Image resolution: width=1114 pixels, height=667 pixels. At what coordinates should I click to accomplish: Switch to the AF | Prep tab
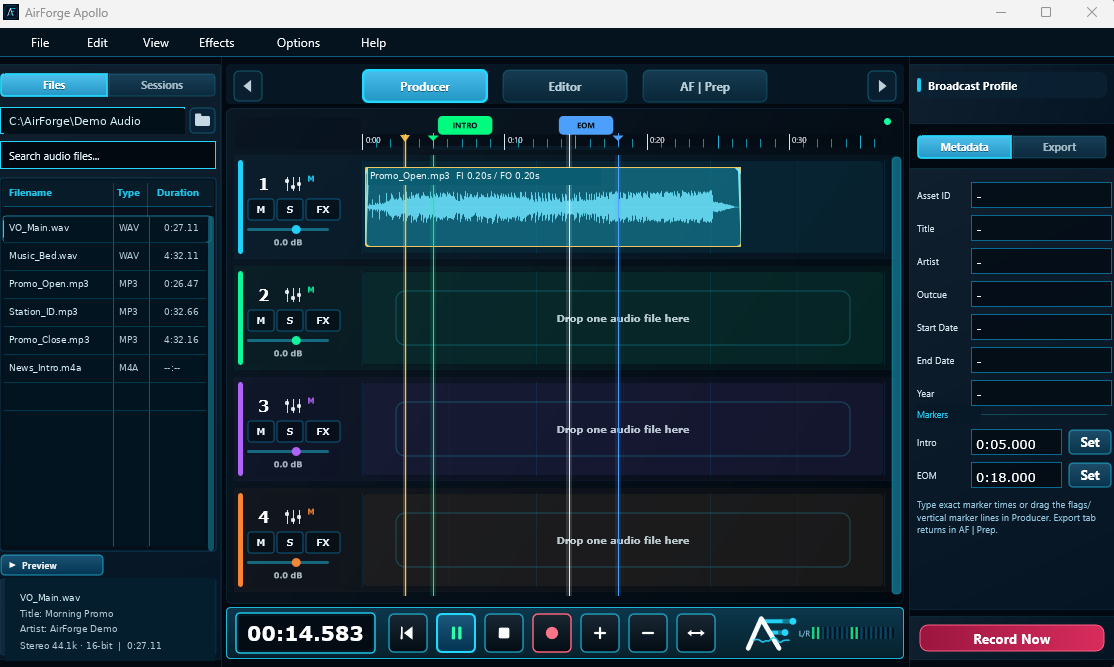coord(705,86)
